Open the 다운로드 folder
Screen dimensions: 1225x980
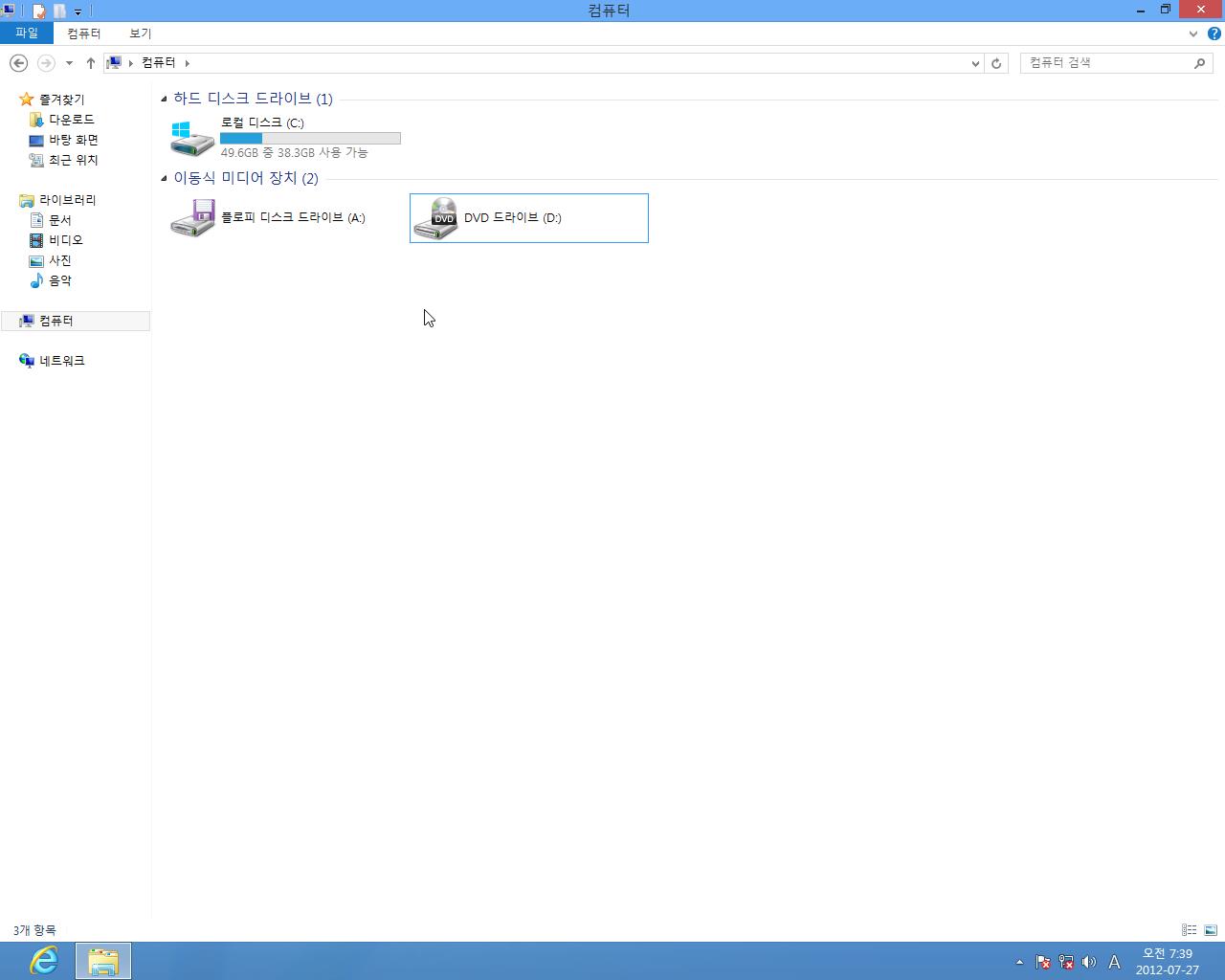click(72, 120)
